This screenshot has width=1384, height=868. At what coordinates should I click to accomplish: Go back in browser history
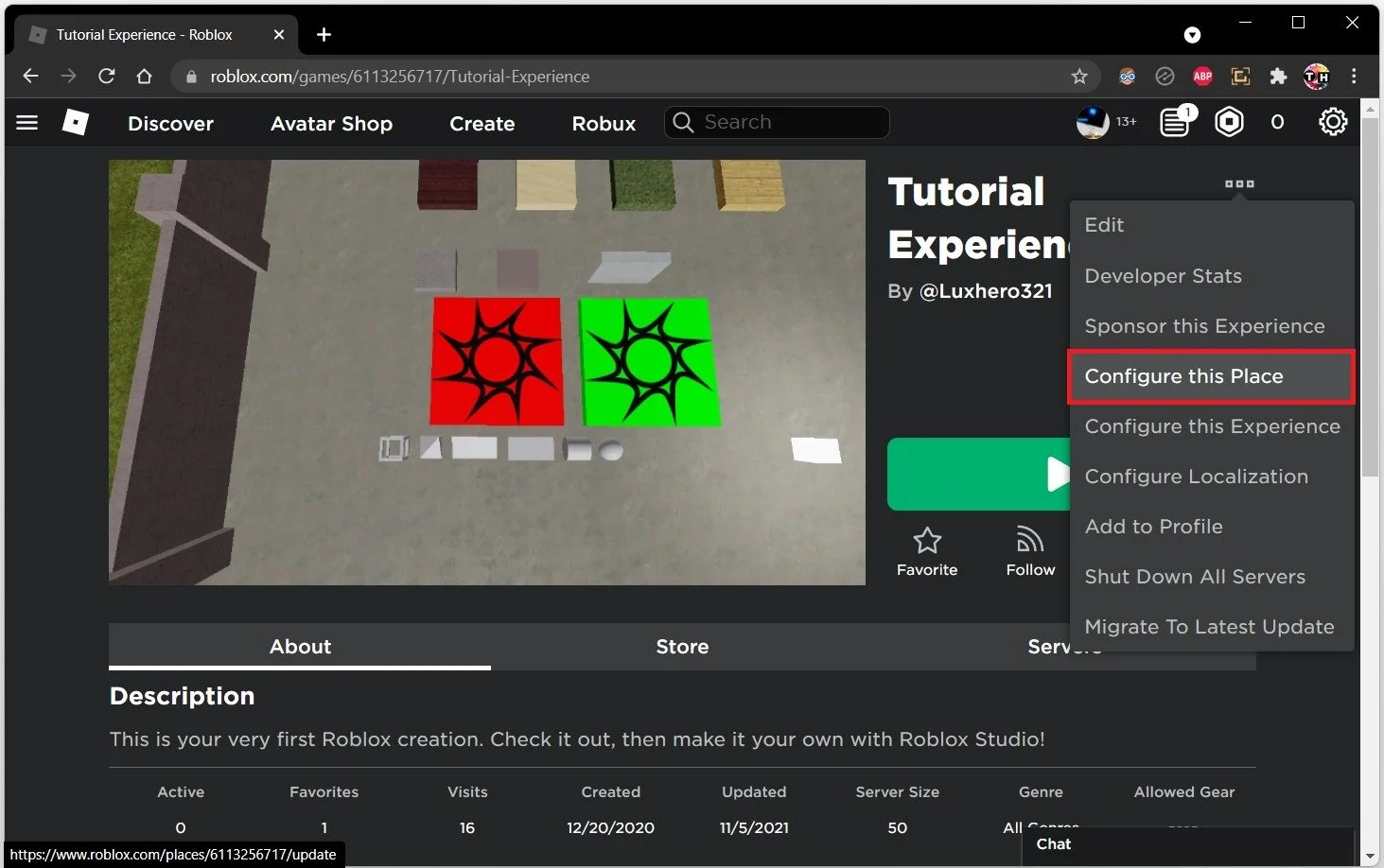pos(30,77)
